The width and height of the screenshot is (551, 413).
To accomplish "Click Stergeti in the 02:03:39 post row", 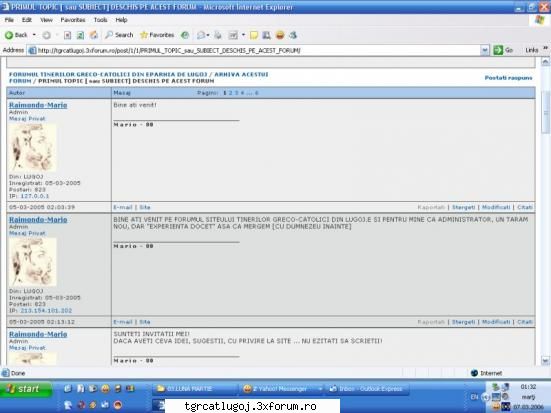I will (x=463, y=207).
